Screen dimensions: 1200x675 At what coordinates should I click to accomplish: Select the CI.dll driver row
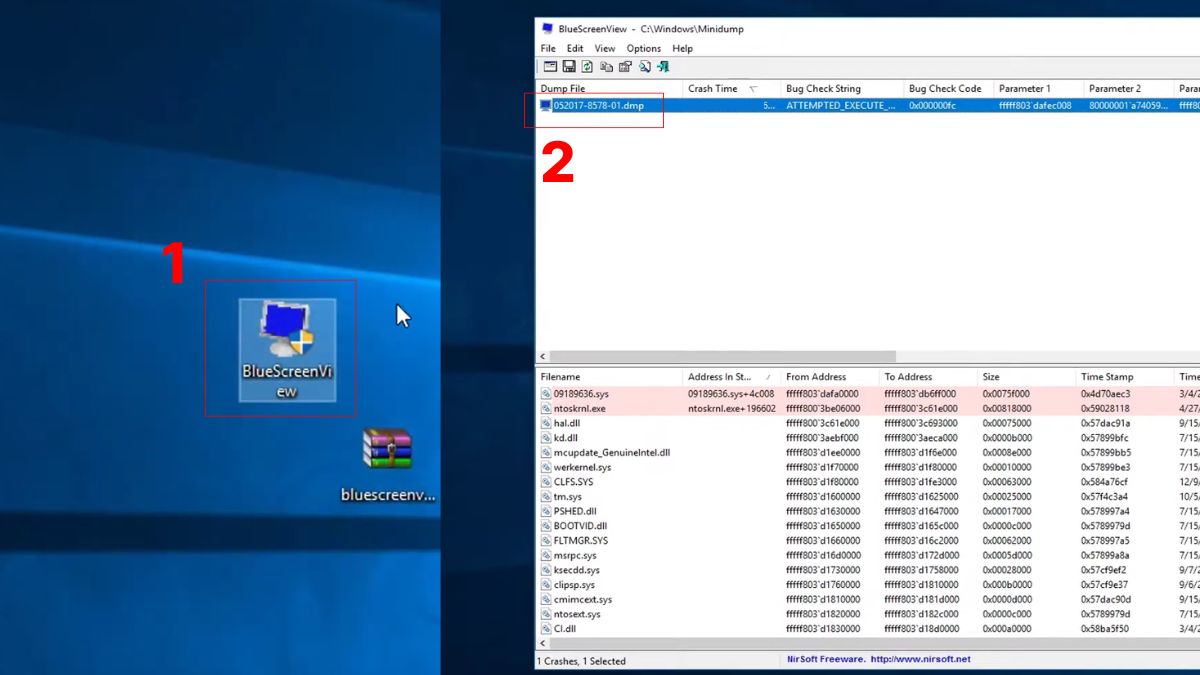click(868, 629)
